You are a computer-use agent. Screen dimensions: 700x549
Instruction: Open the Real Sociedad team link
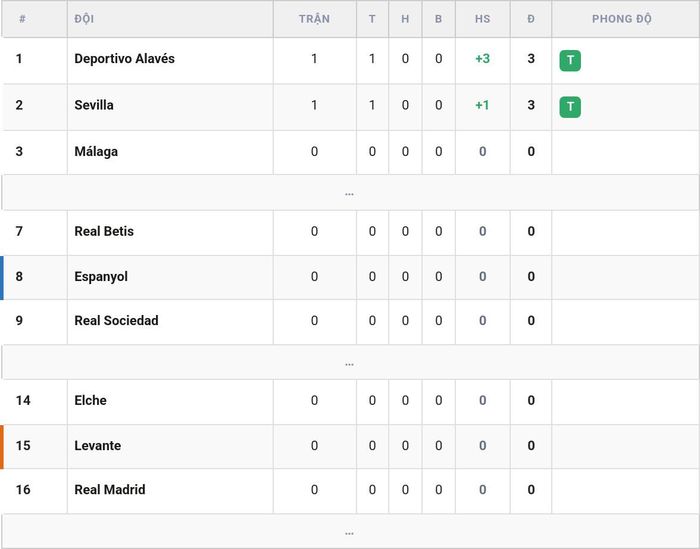click(x=117, y=320)
